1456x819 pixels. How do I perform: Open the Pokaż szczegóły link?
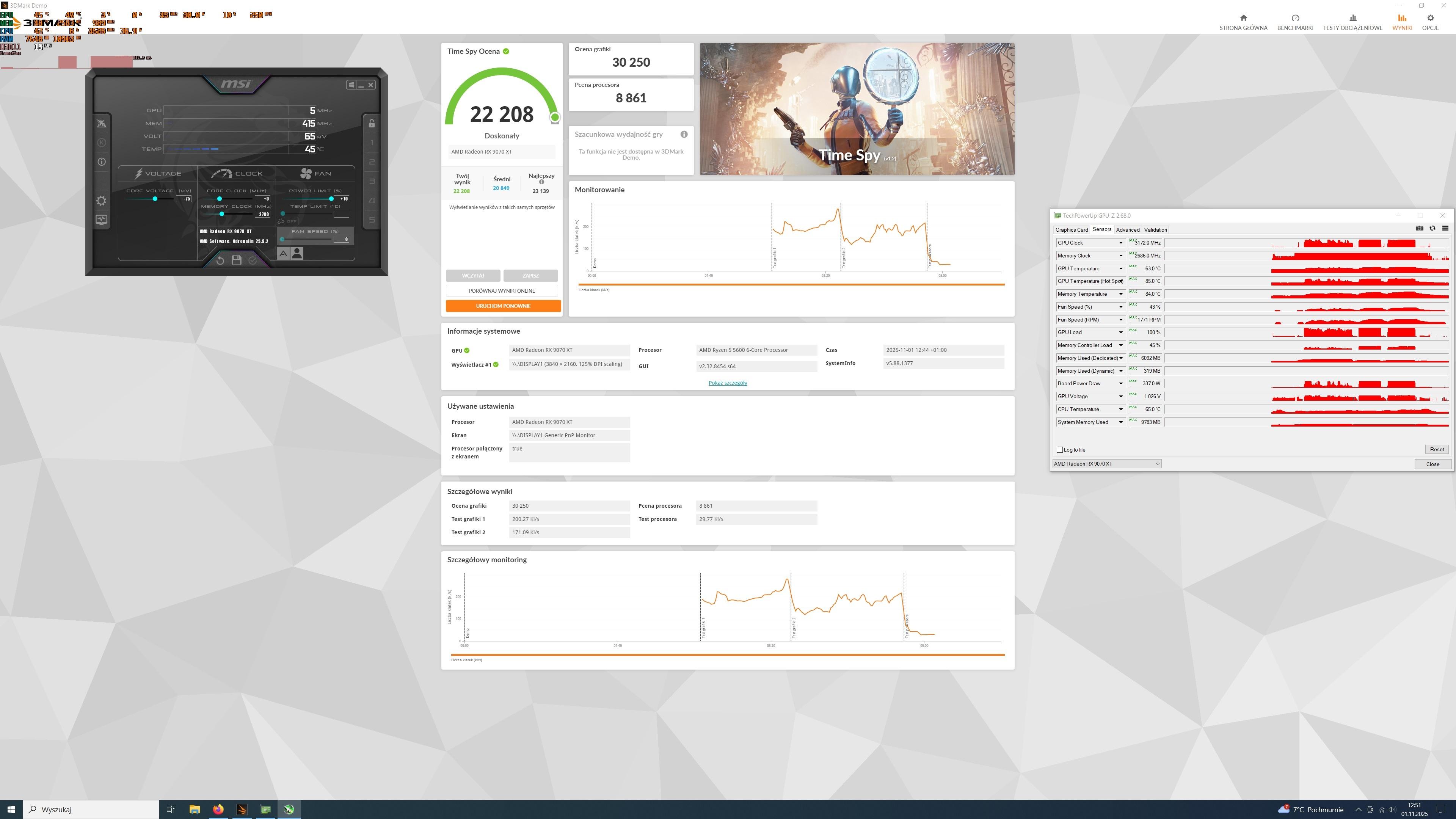(728, 383)
